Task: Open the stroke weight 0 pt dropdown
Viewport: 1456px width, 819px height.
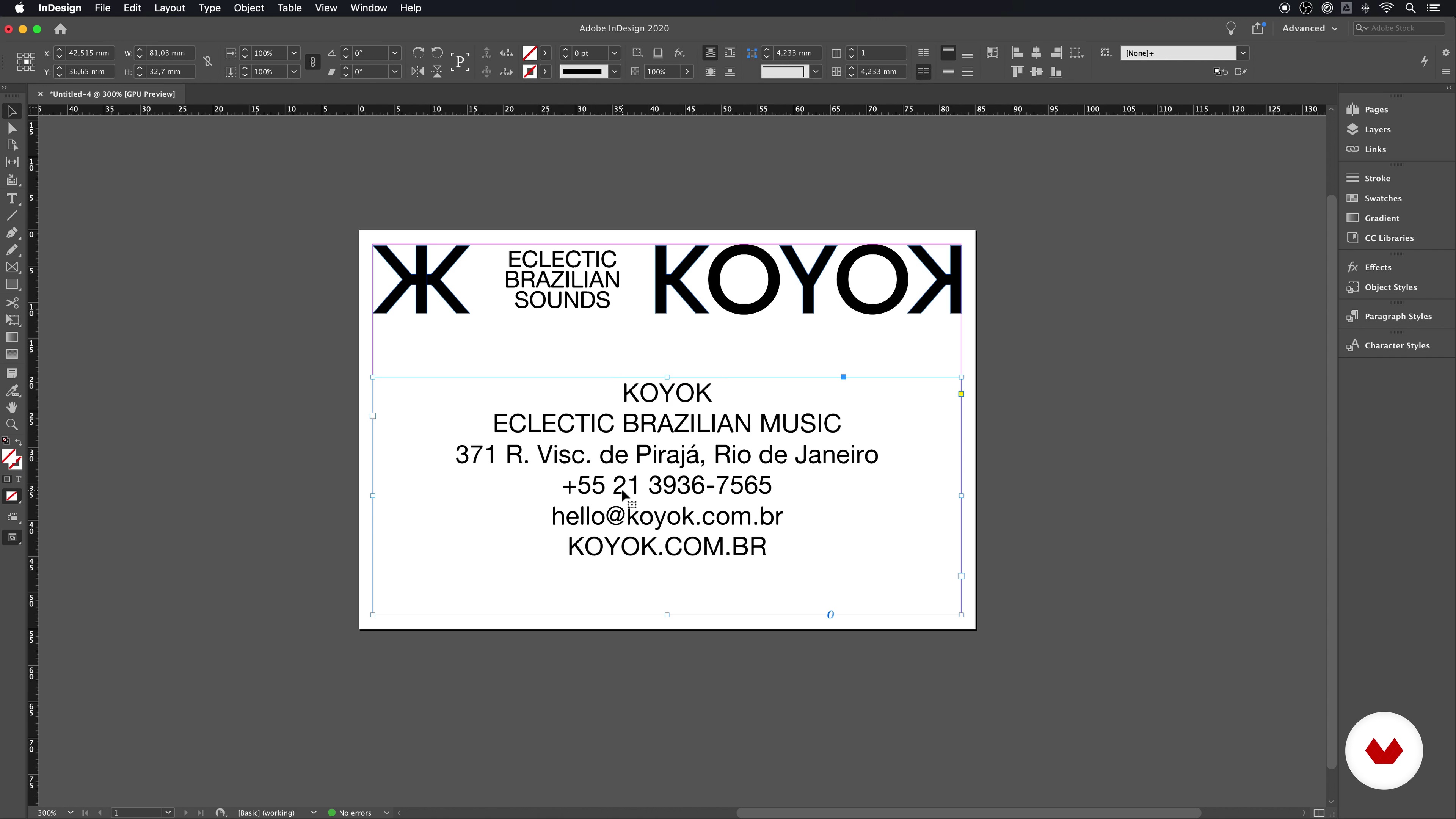Action: [x=614, y=53]
